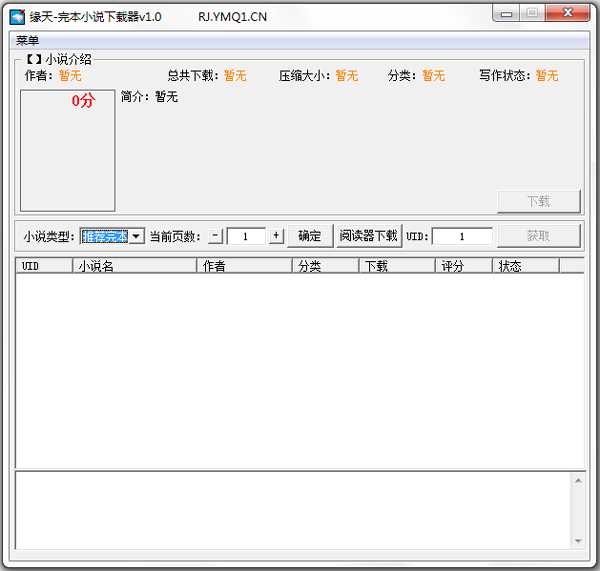Sort by the 作者 column header
This screenshot has height=571, width=600.
point(244,266)
